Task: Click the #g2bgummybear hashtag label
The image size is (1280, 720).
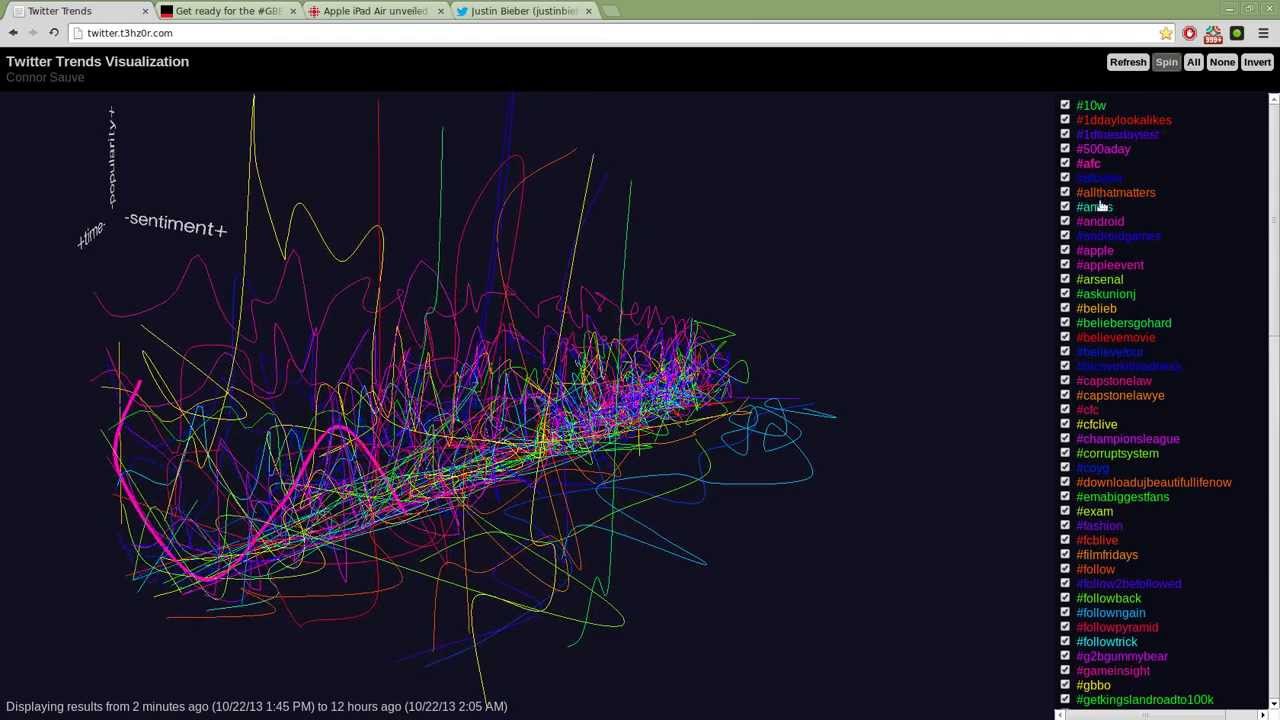Action: 1122,656
